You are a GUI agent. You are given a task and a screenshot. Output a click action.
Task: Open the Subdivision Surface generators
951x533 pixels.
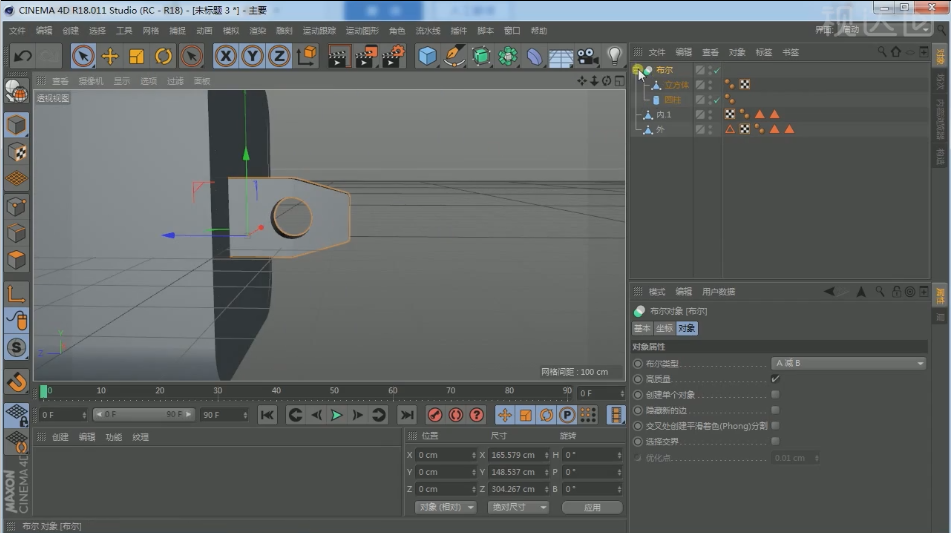click(x=481, y=56)
